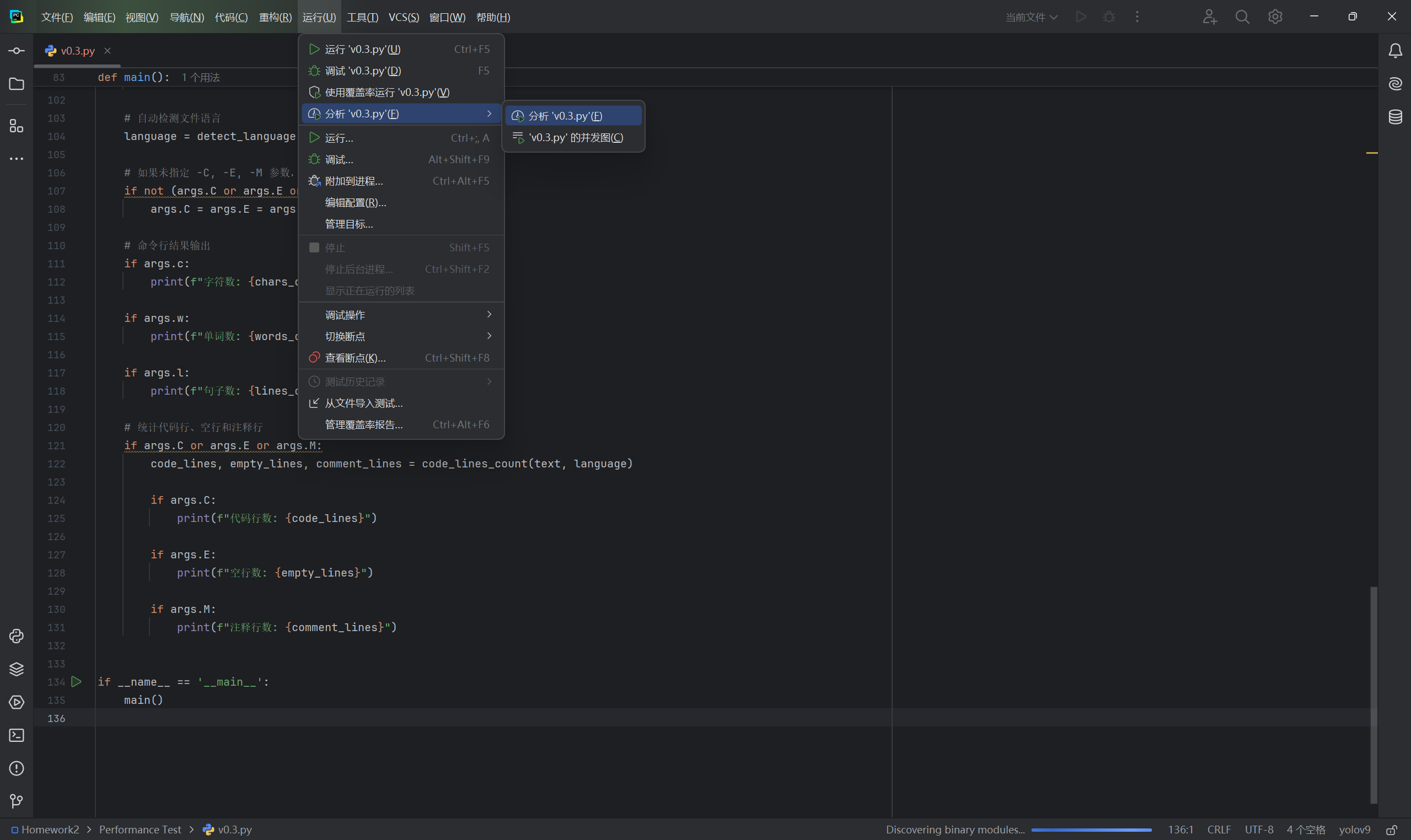Choose 运行... with Ctrl+;, A shortcut item
The width and height of the screenshot is (1411, 840).
pos(401,138)
